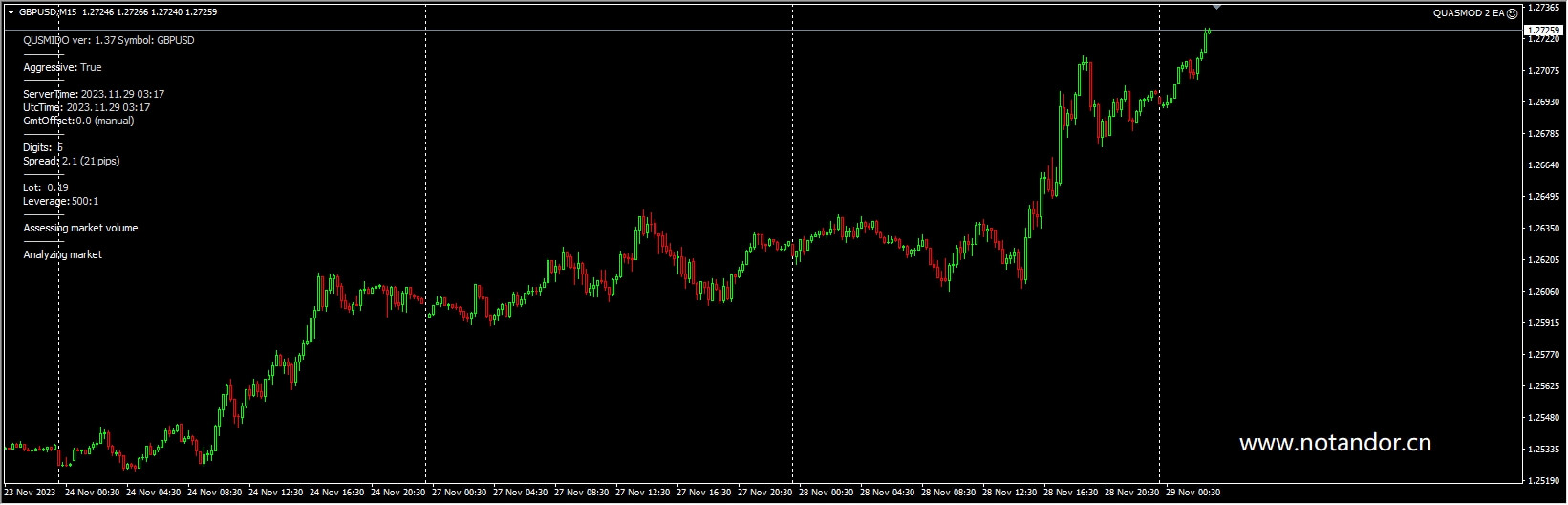
Task: Click the 'Aggressive: True' status line
Action: pos(62,67)
